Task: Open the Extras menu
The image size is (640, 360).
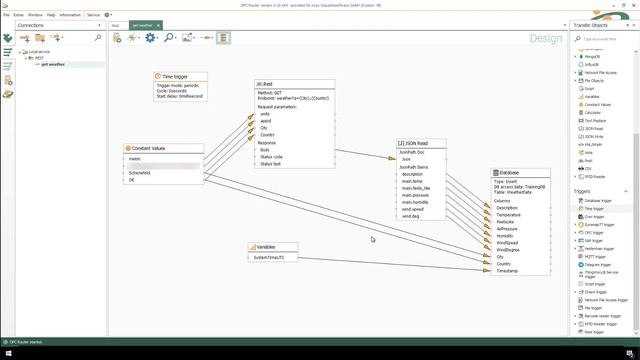Action: (18, 15)
